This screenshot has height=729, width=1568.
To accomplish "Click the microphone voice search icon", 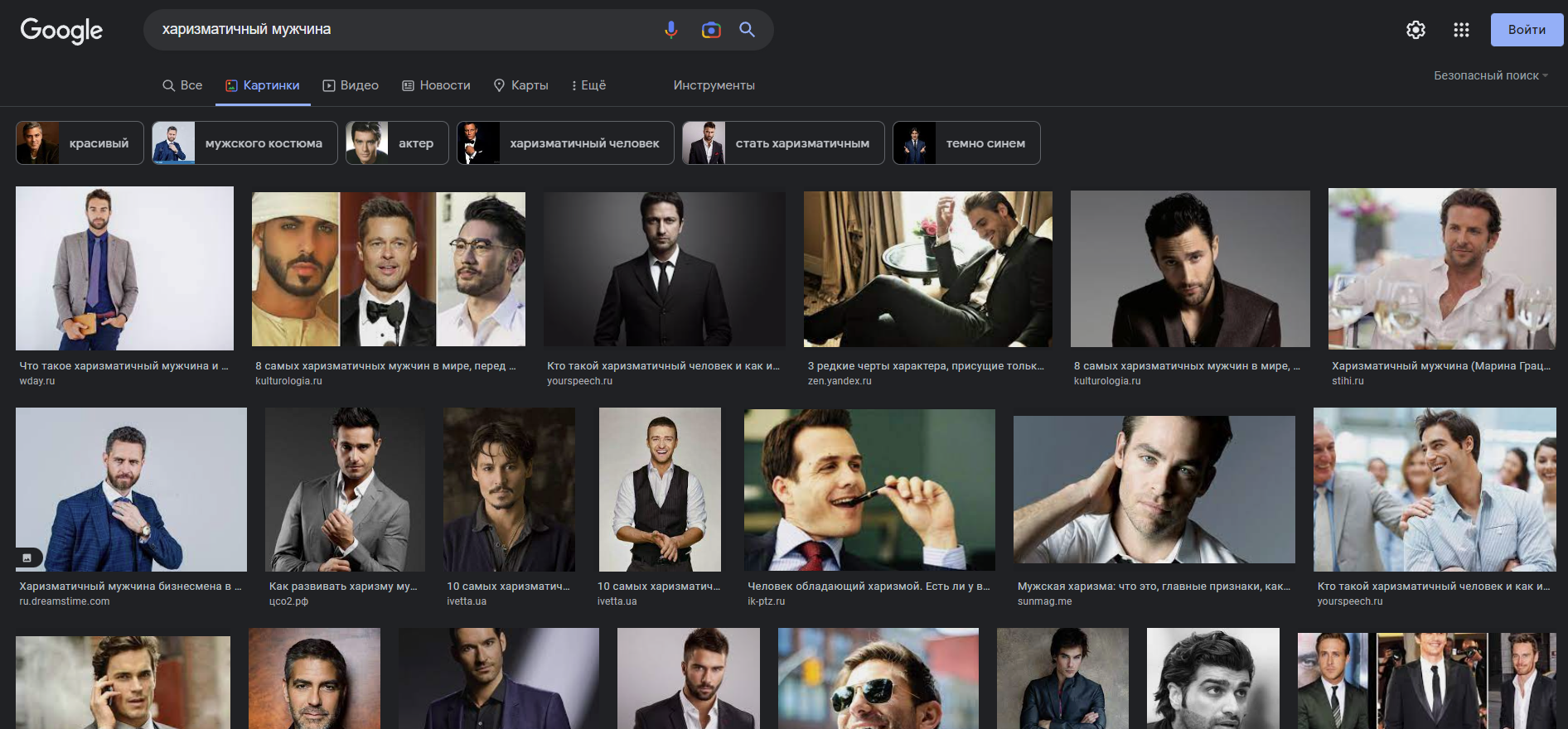I will point(671,30).
